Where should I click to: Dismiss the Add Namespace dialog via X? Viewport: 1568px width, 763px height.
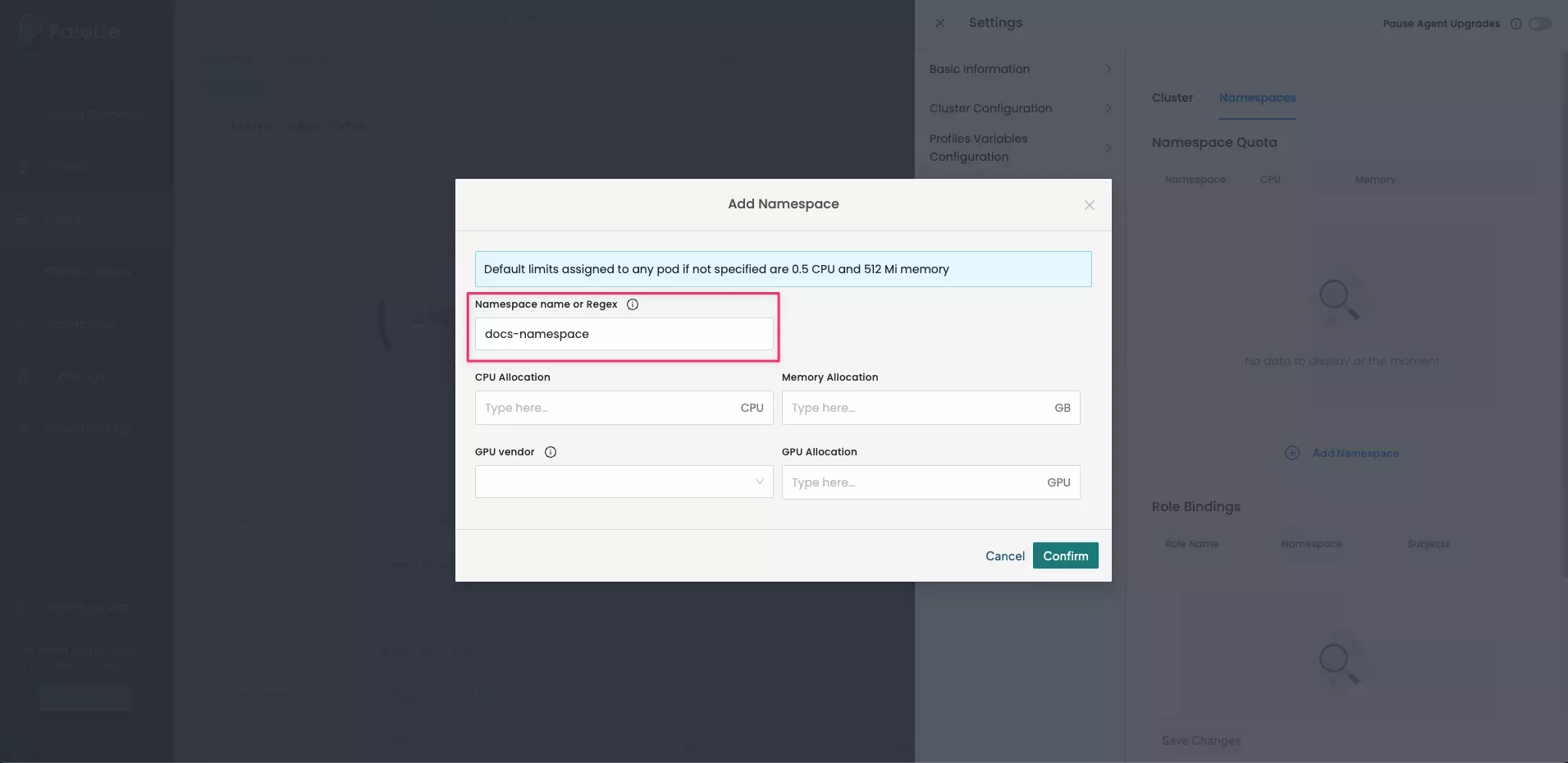click(x=1089, y=205)
